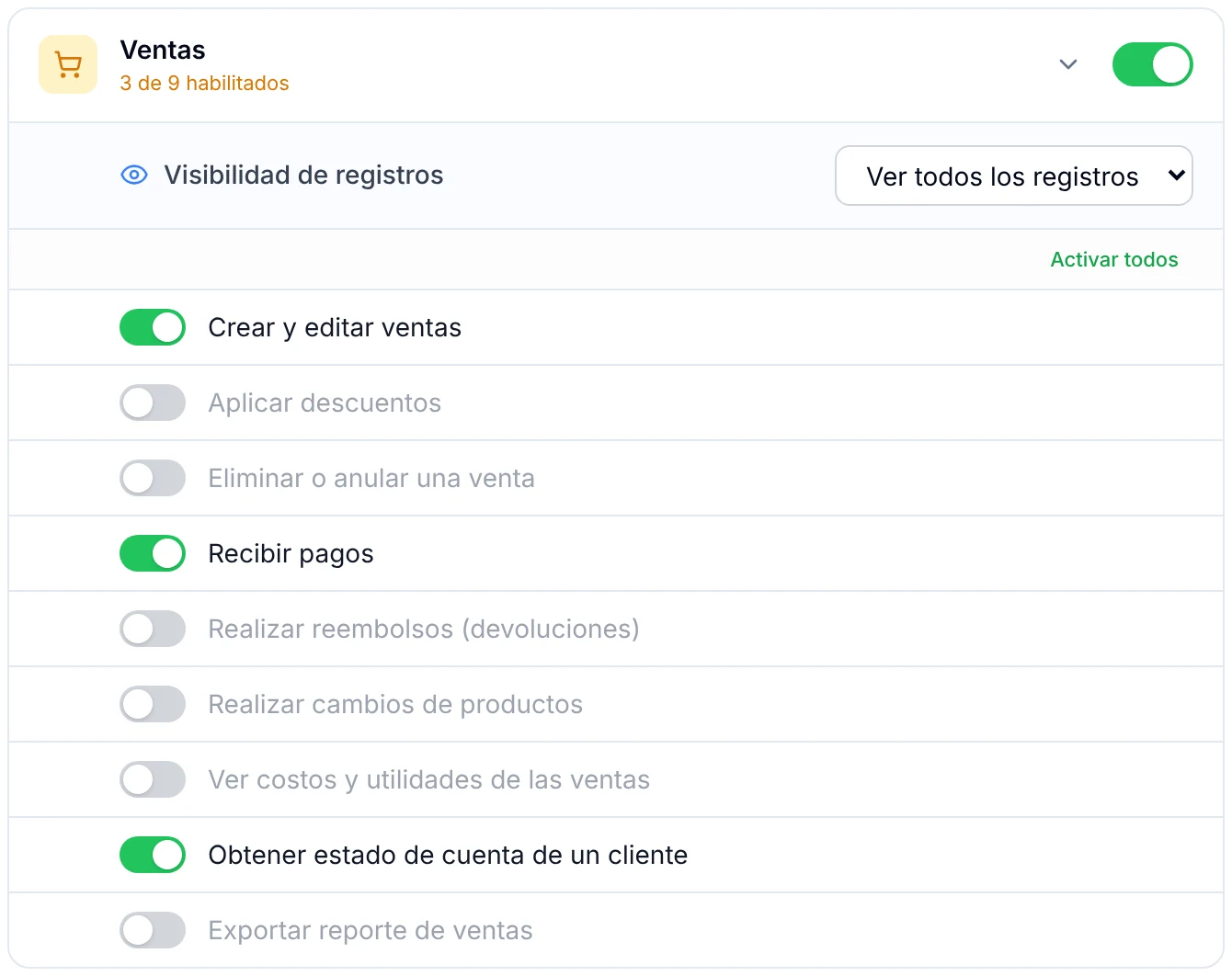Image resolution: width=1232 pixels, height=976 pixels.
Task: Enable the Realizar reembolsos (devoluciones) toggle
Action: click(153, 629)
